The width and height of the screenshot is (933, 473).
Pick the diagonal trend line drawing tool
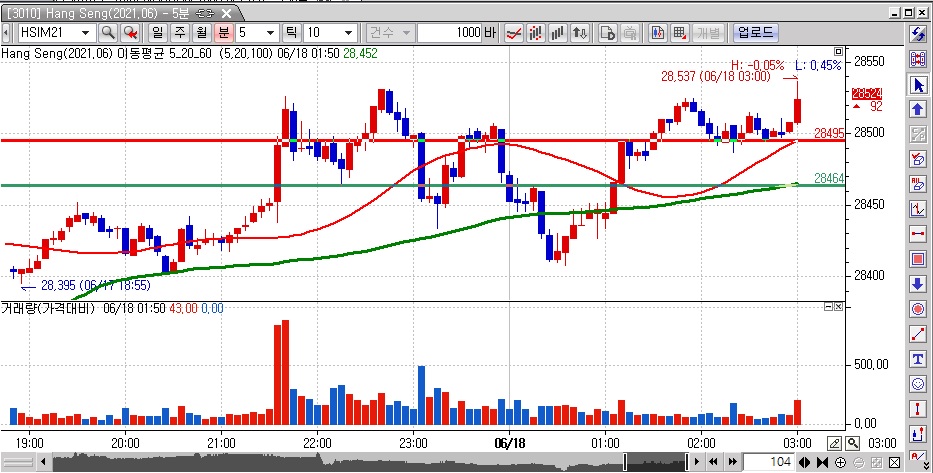click(x=917, y=334)
